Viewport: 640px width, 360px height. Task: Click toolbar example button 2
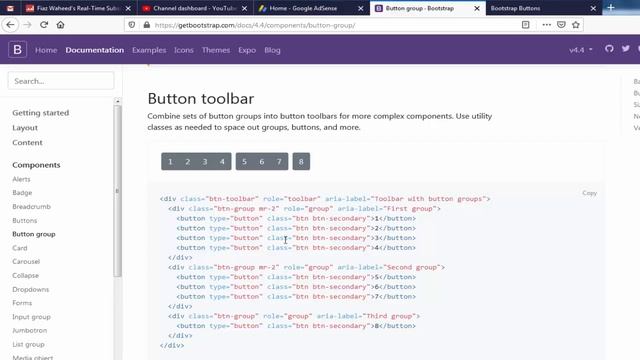(187, 161)
